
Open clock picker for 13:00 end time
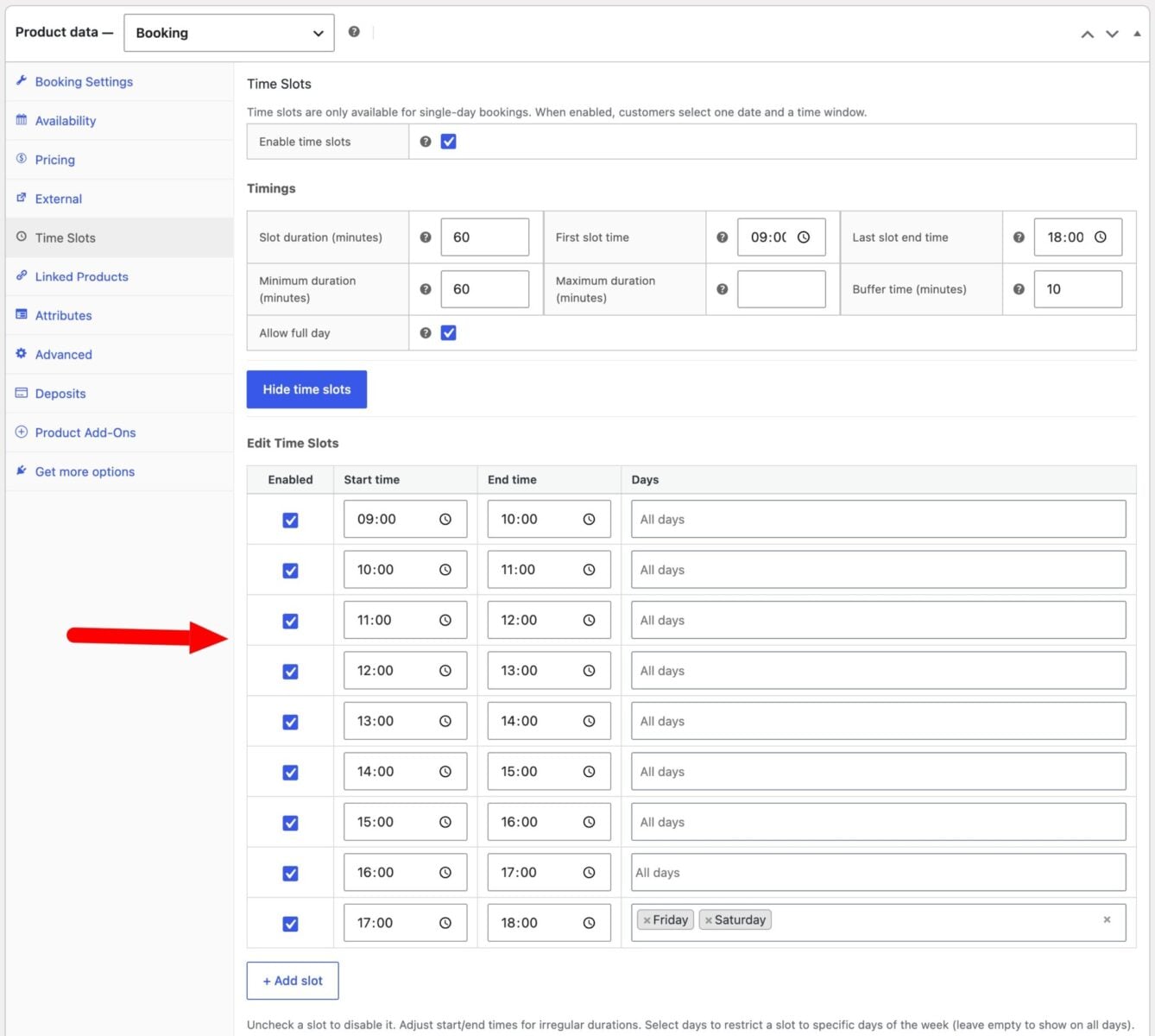coord(589,671)
